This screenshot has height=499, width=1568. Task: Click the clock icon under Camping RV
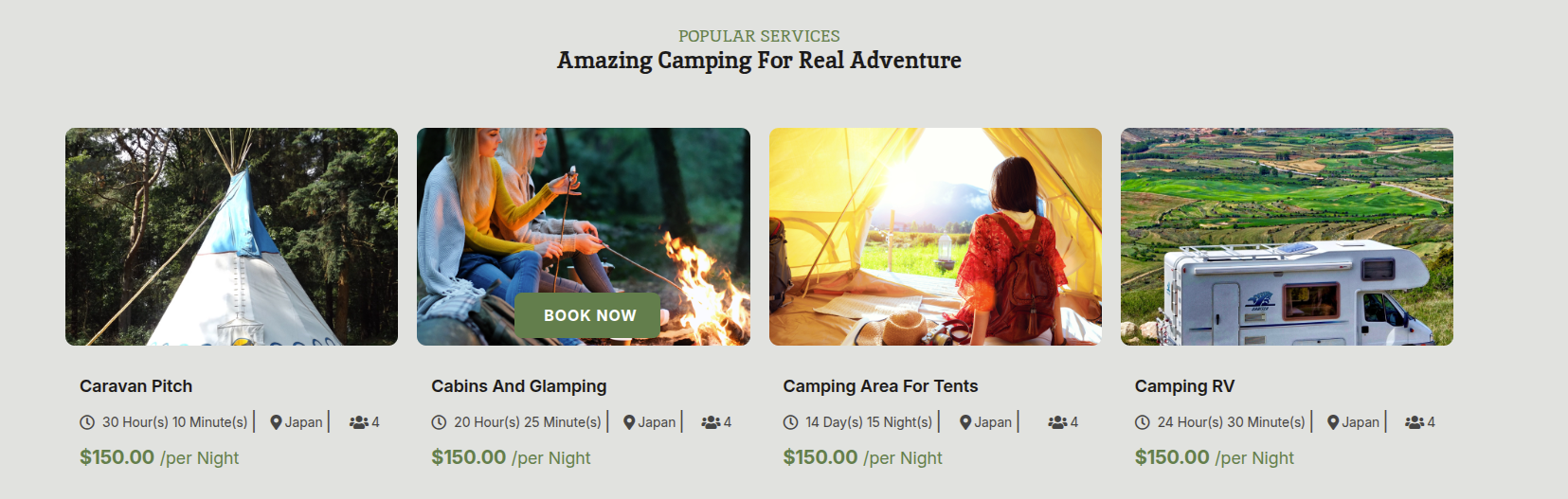[x=1143, y=422]
